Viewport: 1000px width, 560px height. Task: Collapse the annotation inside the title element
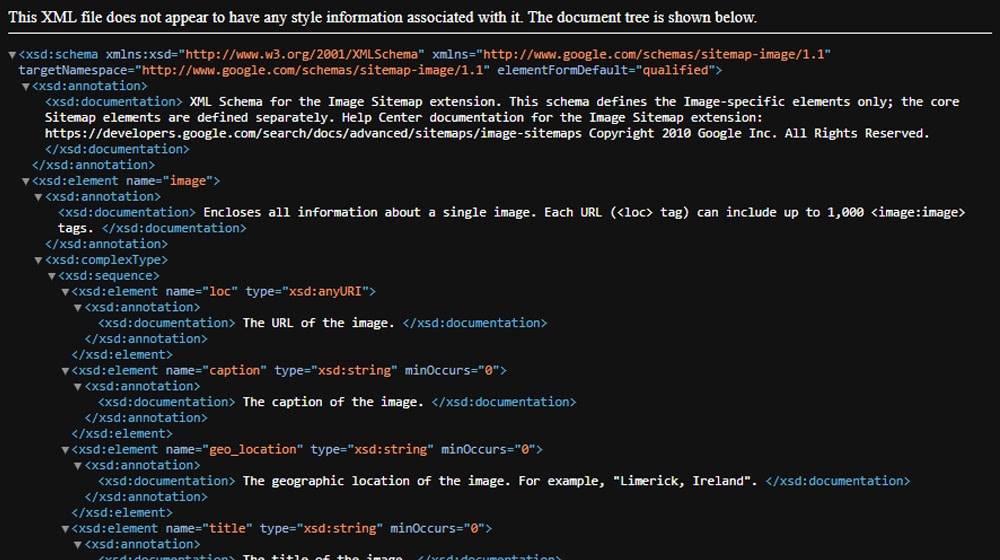78,545
